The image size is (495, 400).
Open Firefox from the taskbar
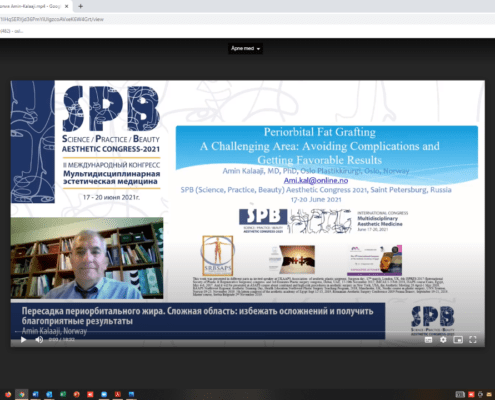pos(8,395)
